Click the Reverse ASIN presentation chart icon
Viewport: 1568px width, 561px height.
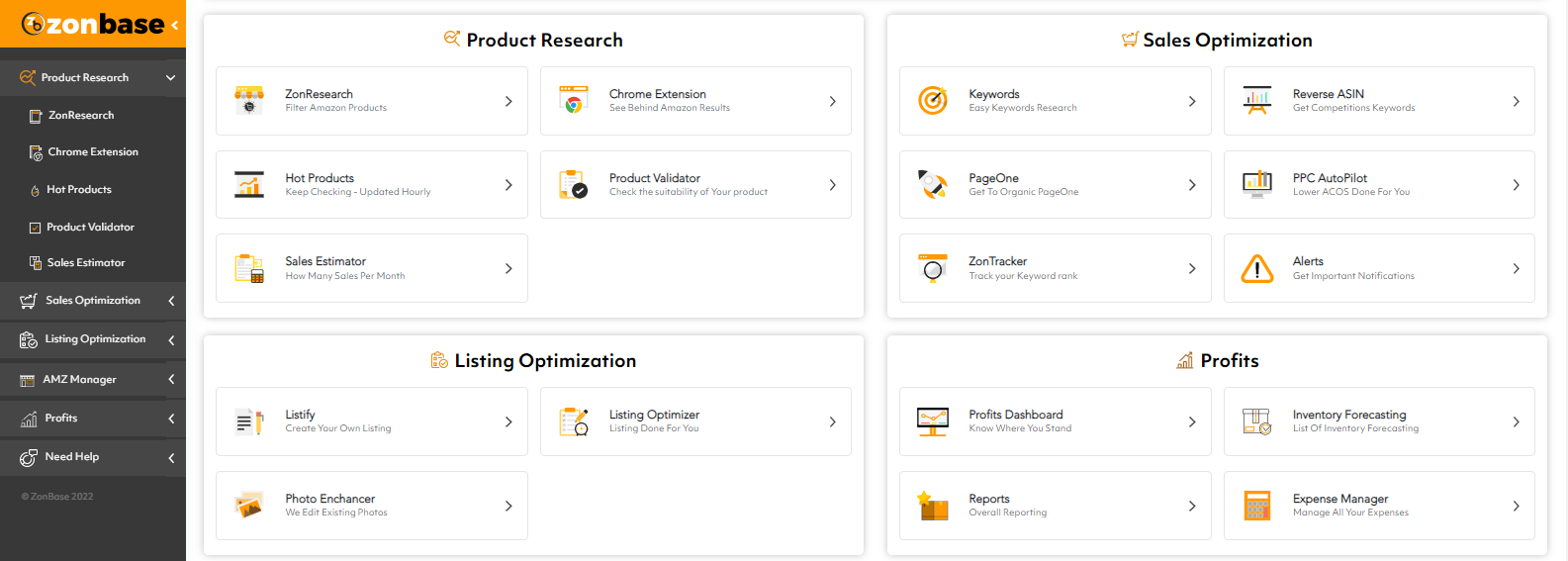[x=1257, y=100]
